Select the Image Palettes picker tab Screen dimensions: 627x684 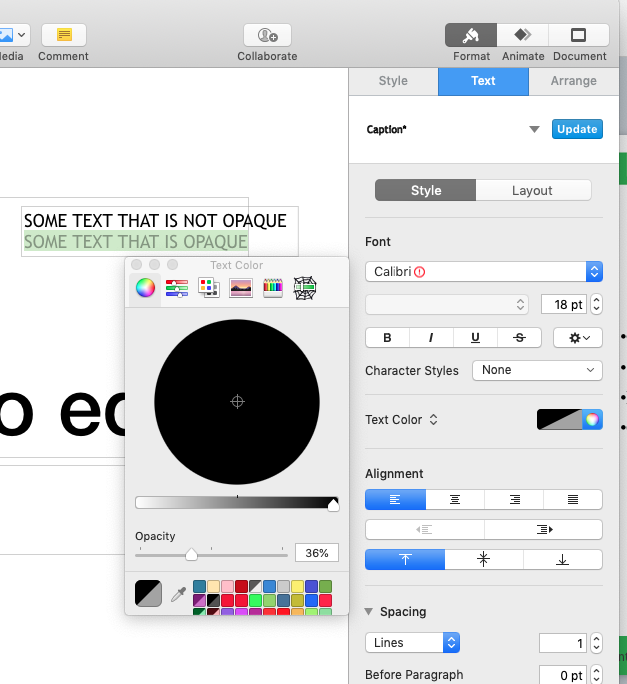coord(241,288)
